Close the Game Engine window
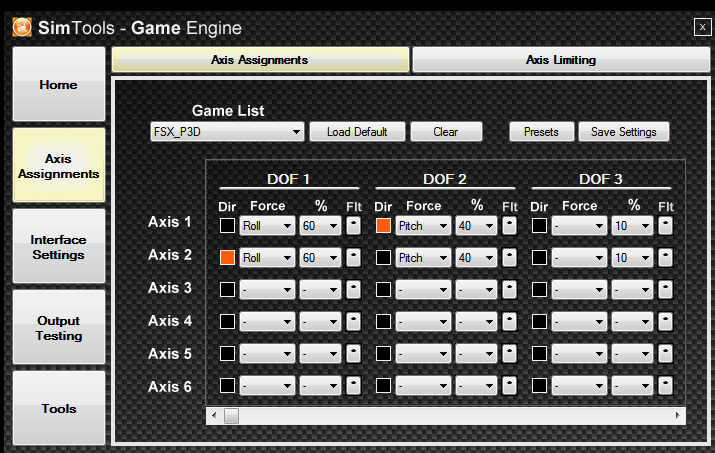 tap(702, 27)
